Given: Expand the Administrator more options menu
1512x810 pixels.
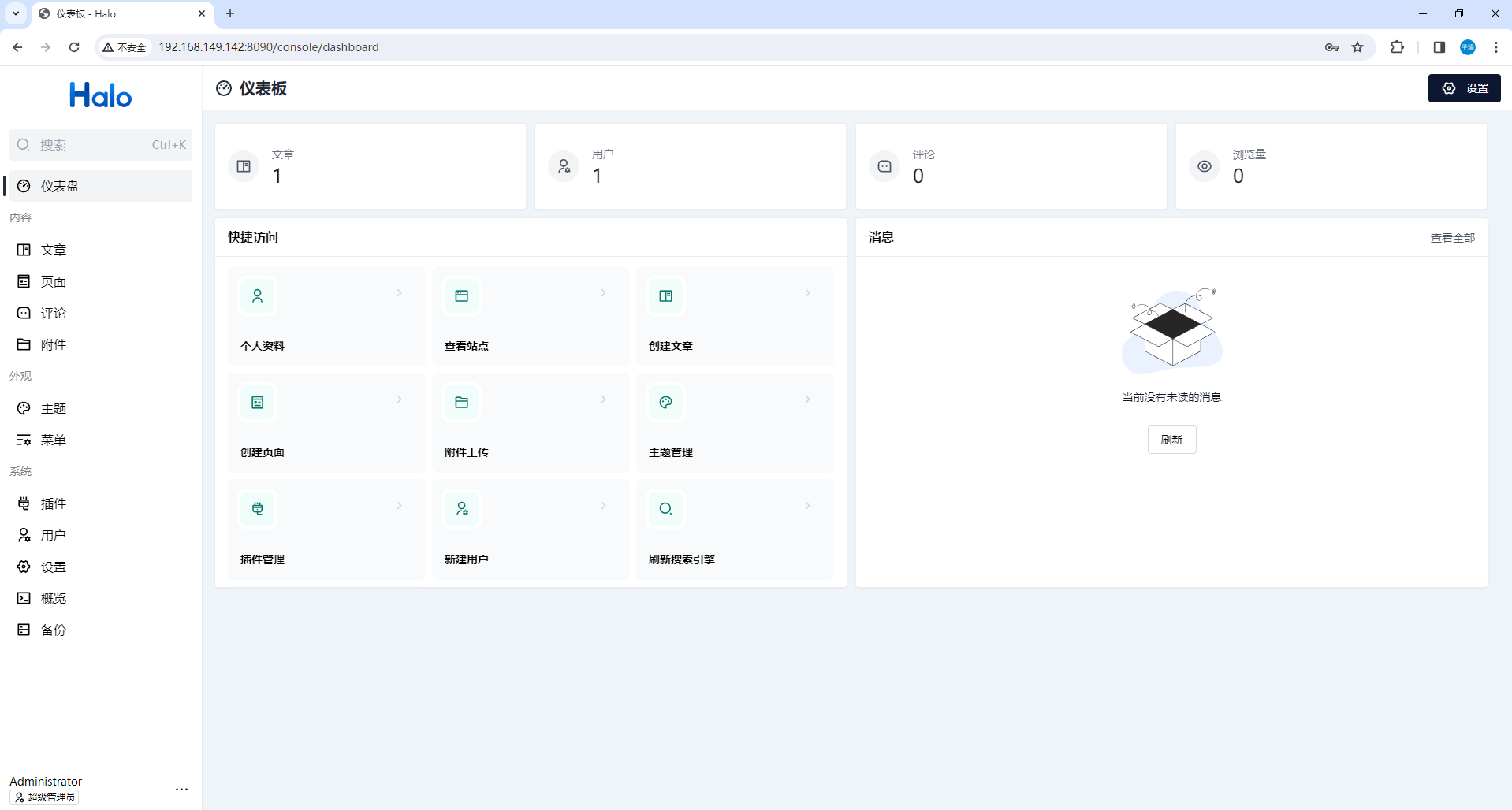Looking at the screenshot, I should [182, 789].
